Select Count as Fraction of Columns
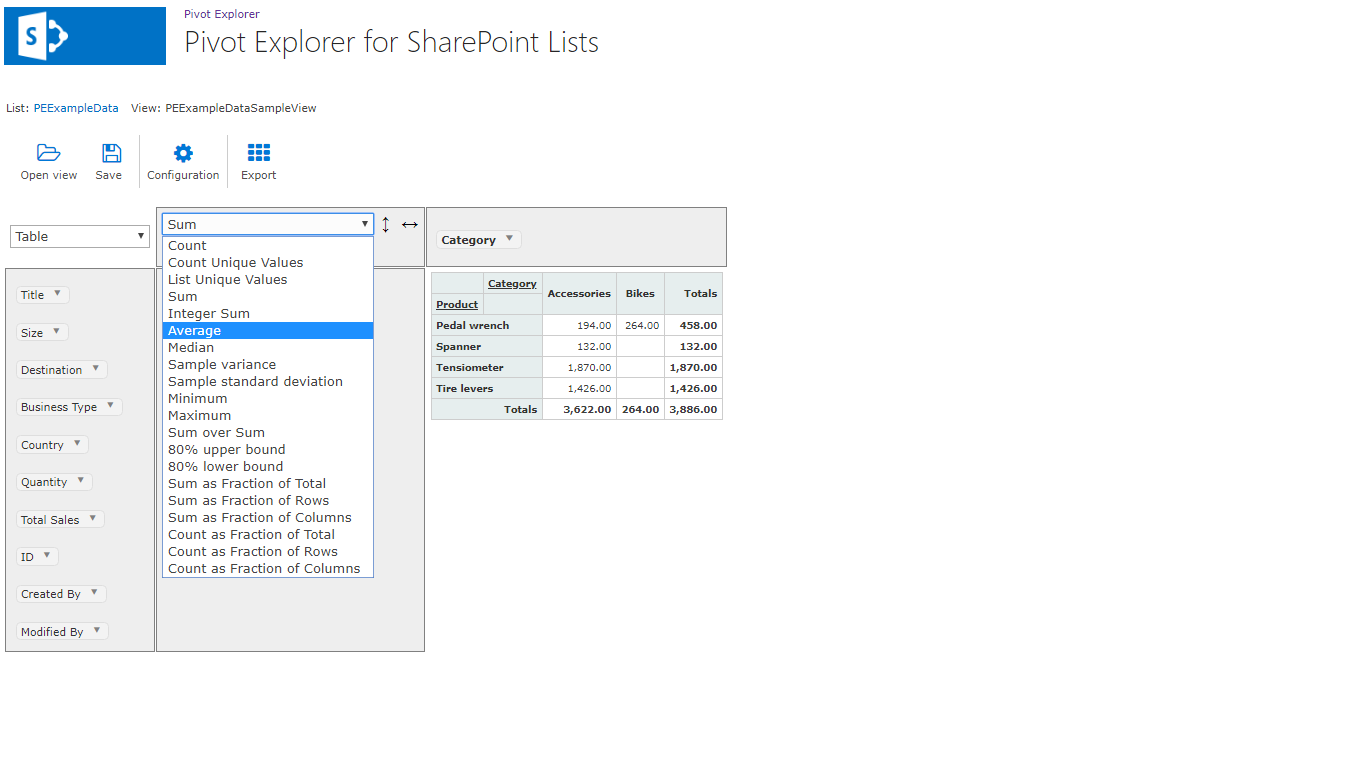 tap(268, 569)
